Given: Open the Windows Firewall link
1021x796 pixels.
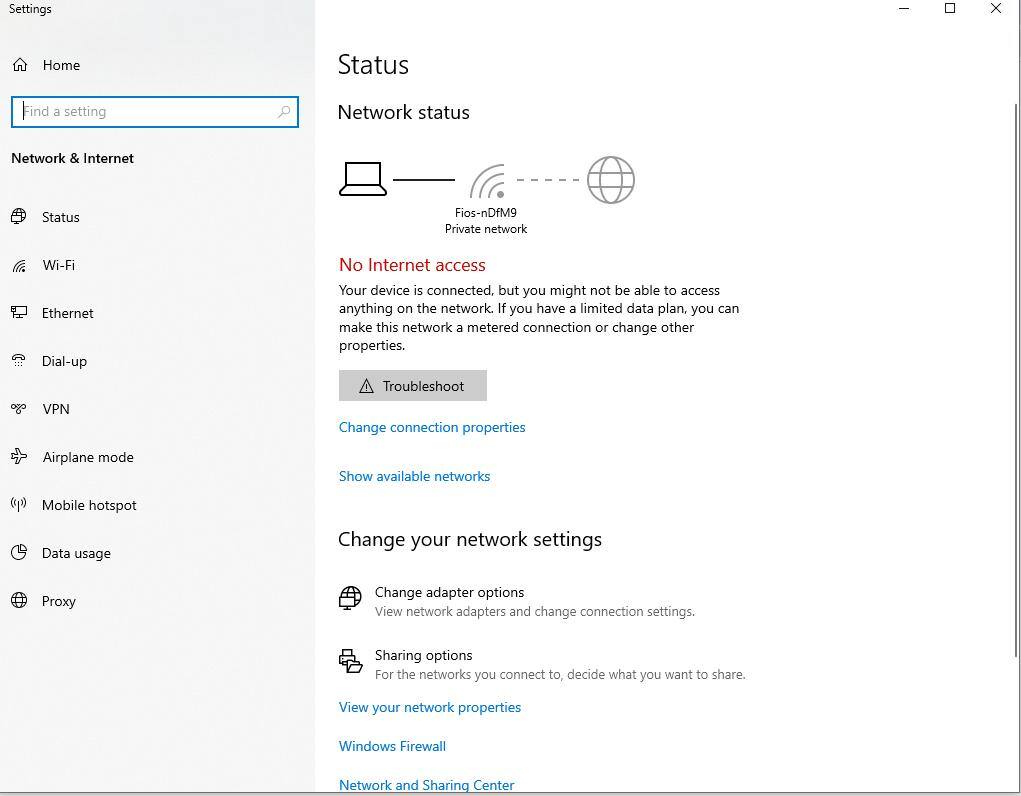Looking at the screenshot, I should click(392, 746).
